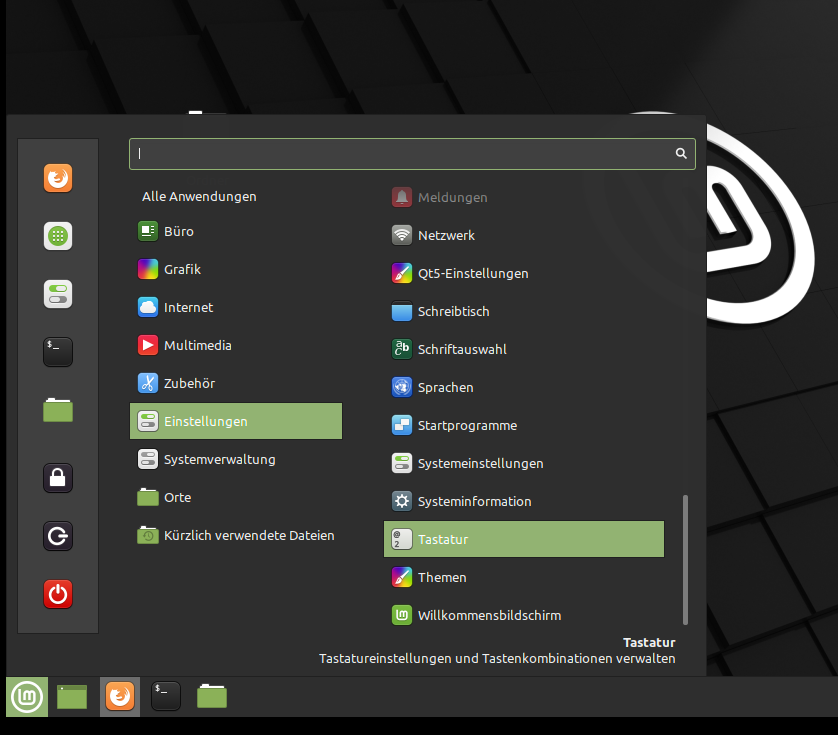Open the Systemverwaltung category

(x=236, y=459)
